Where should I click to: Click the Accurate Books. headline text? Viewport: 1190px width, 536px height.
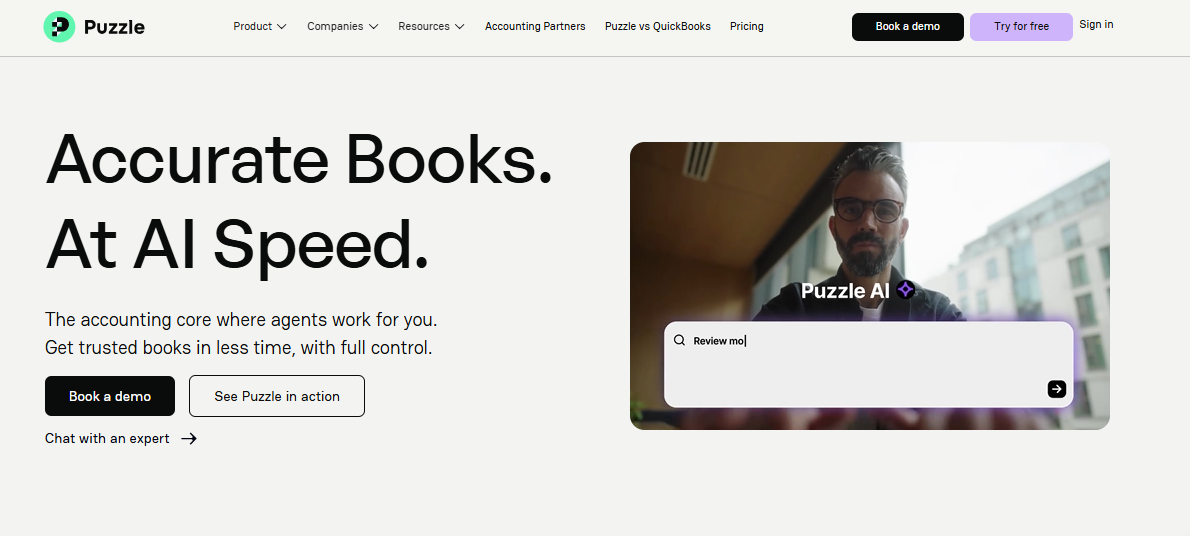click(x=299, y=160)
